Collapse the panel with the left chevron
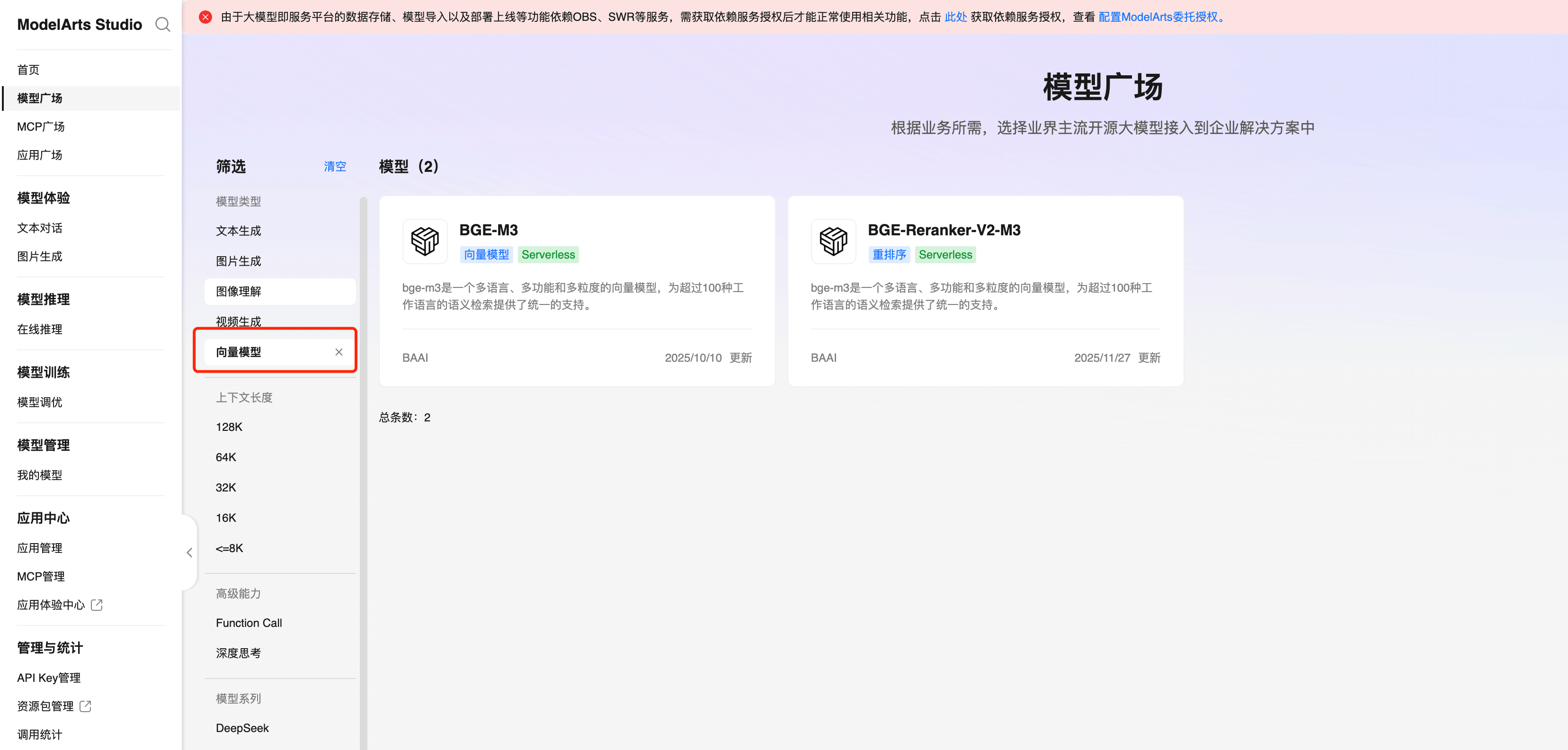Screen dimensions: 1568x750 pos(189,552)
